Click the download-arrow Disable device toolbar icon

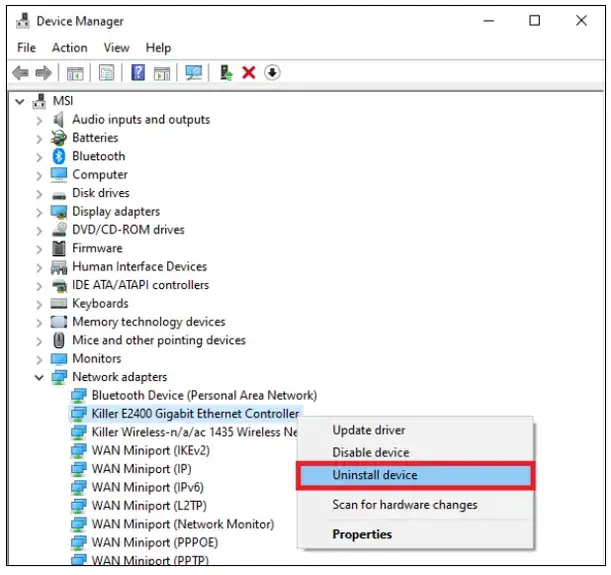pyautogui.click(x=272, y=72)
